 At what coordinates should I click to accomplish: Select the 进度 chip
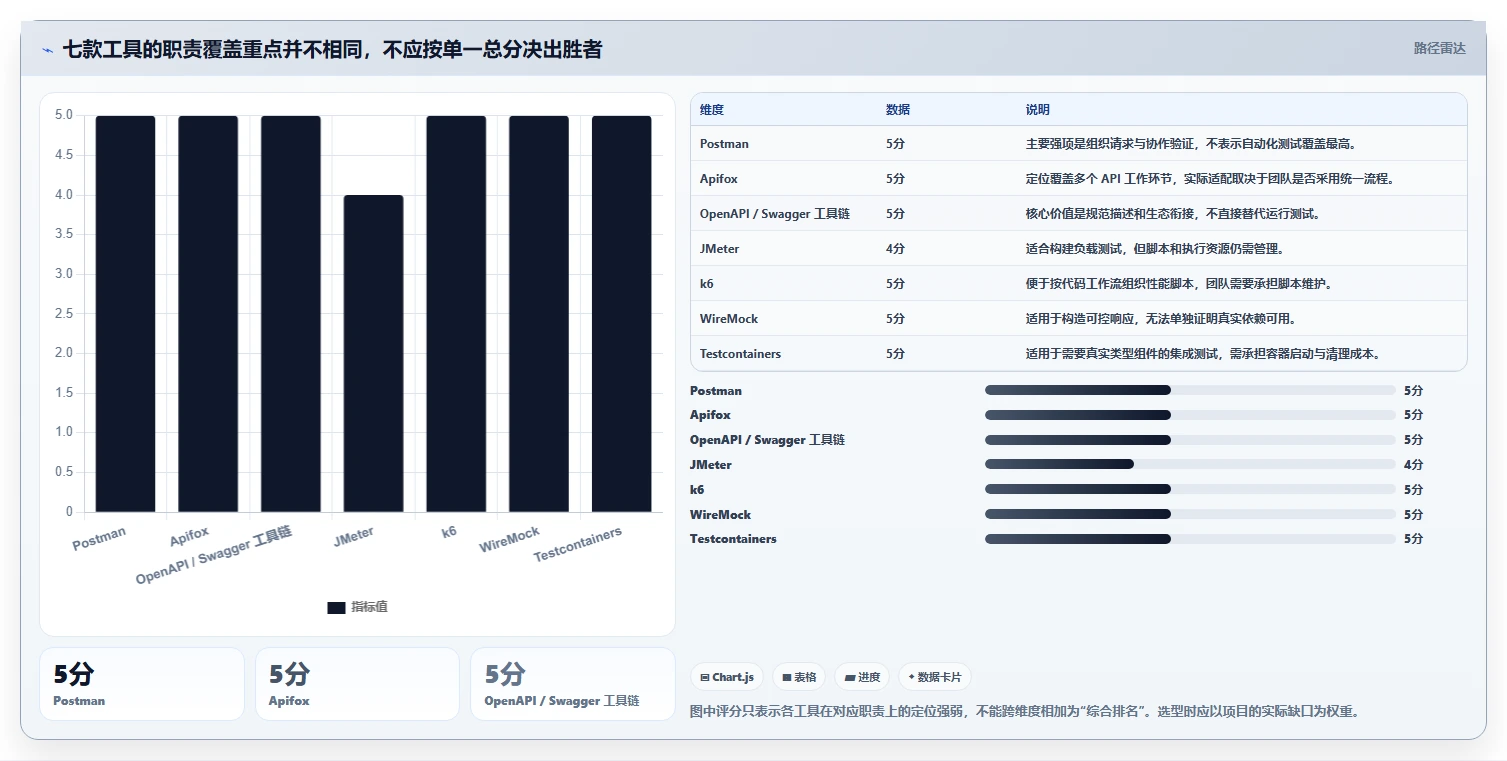862,677
